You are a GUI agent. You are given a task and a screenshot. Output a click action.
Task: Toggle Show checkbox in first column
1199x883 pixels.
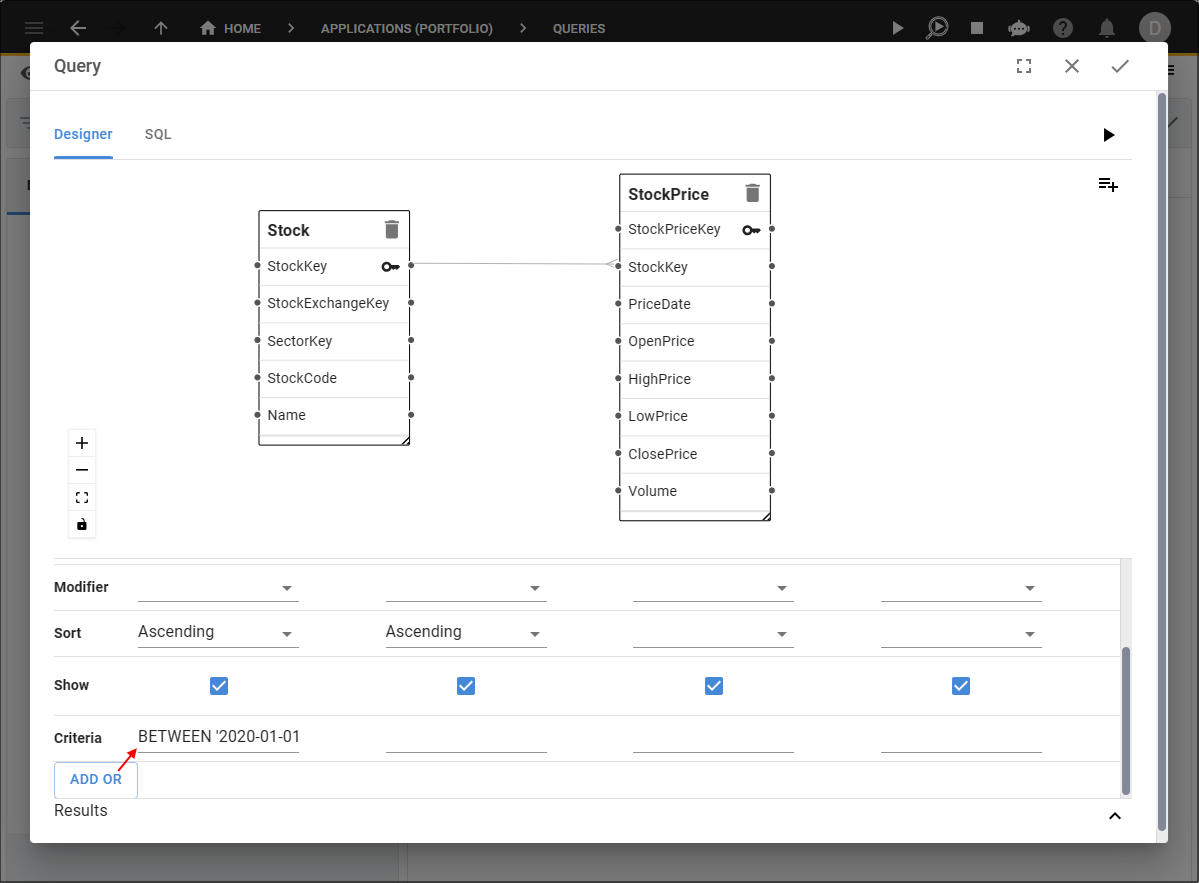(x=219, y=686)
